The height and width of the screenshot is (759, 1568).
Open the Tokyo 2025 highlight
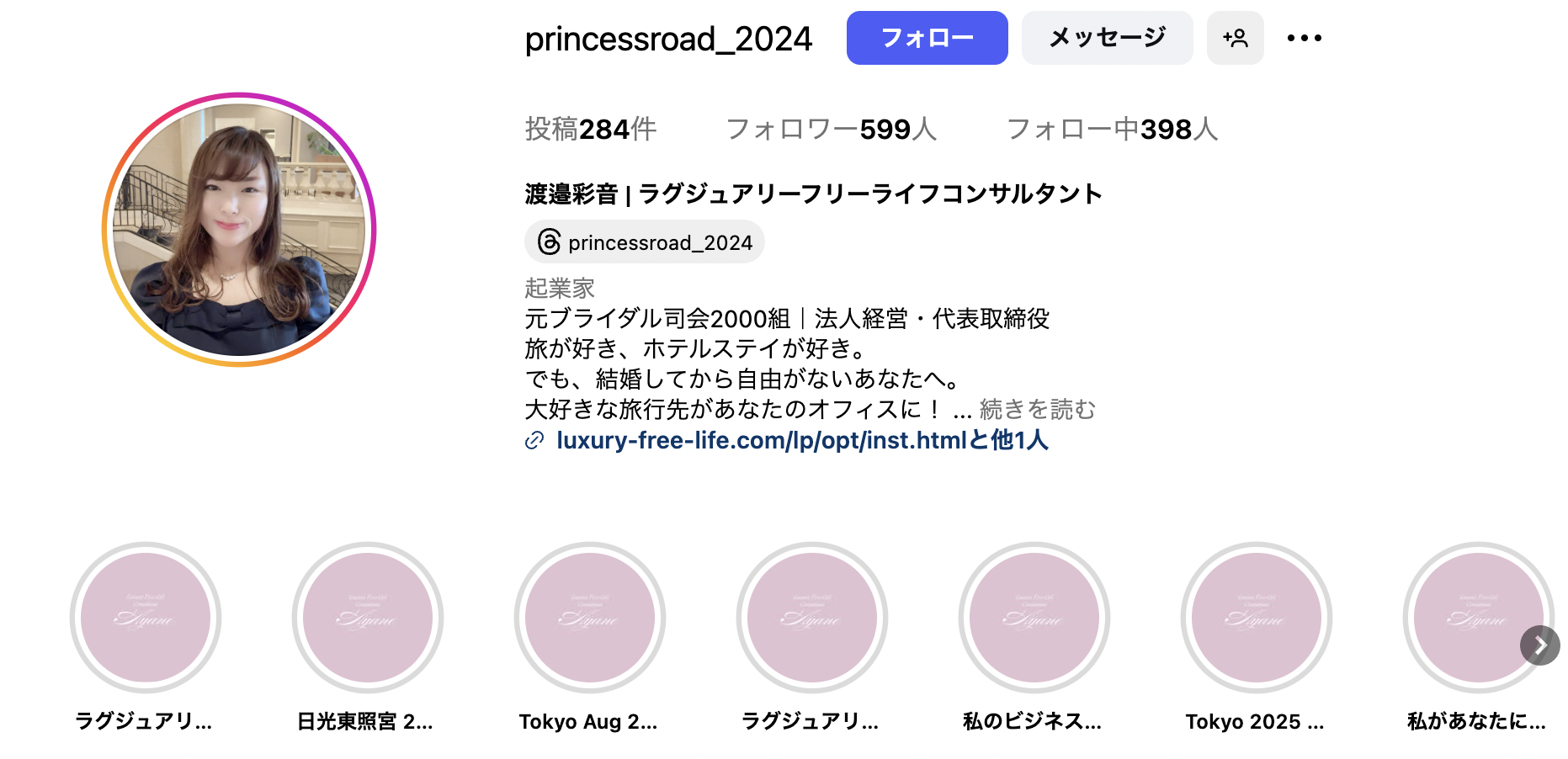[1257, 618]
